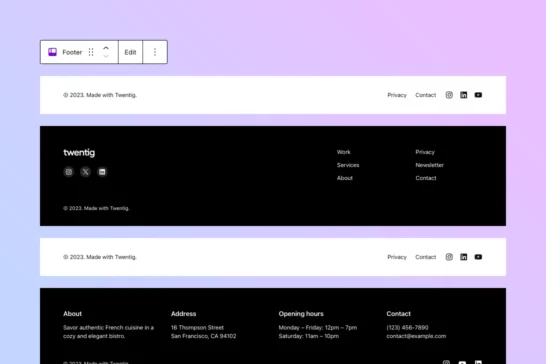546x364 pixels.
Task: Open Privacy link in first white footer
Action: 397,95
